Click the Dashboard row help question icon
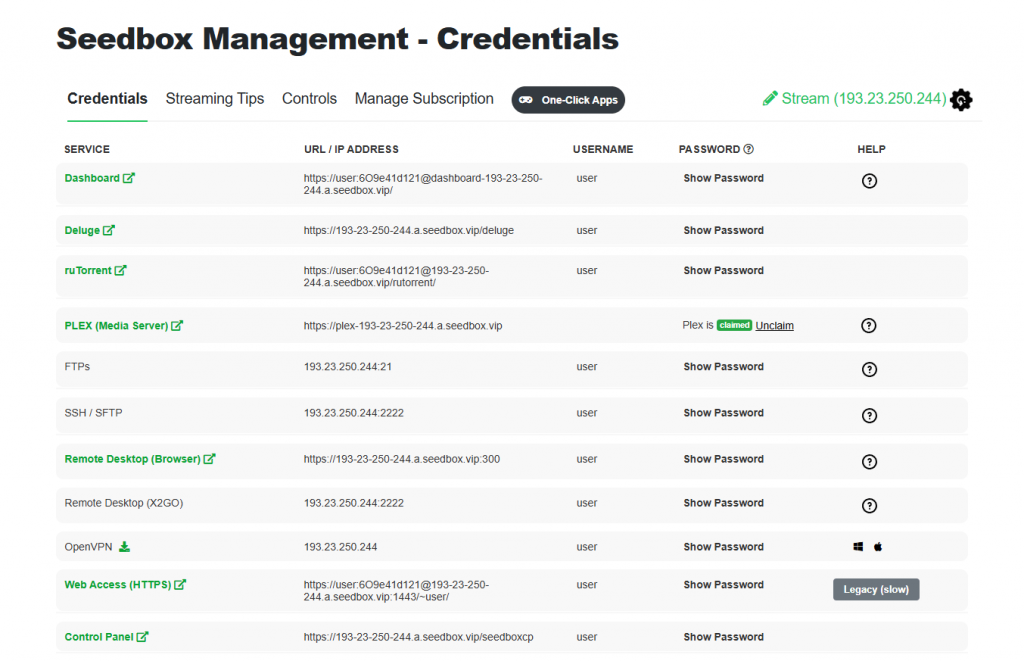Image resolution: width=1024 pixels, height=661 pixels. [x=869, y=181]
